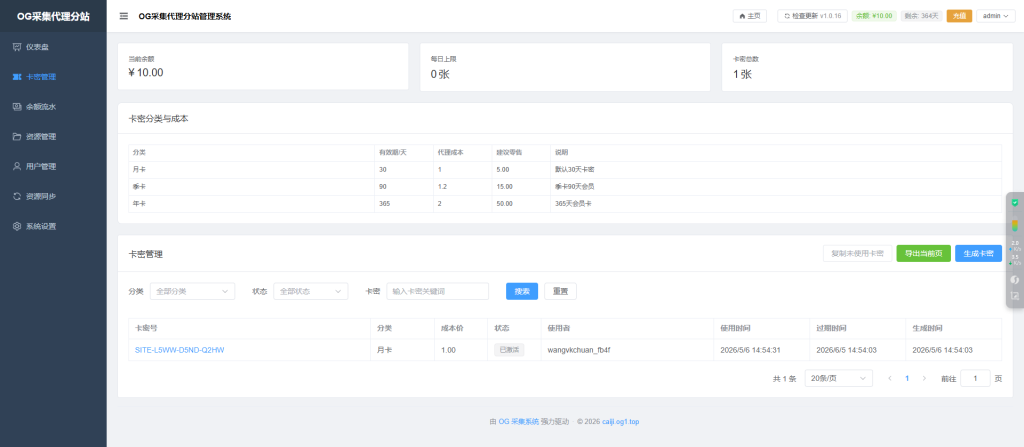Open 系统设置 in the sidebar

click(53, 226)
